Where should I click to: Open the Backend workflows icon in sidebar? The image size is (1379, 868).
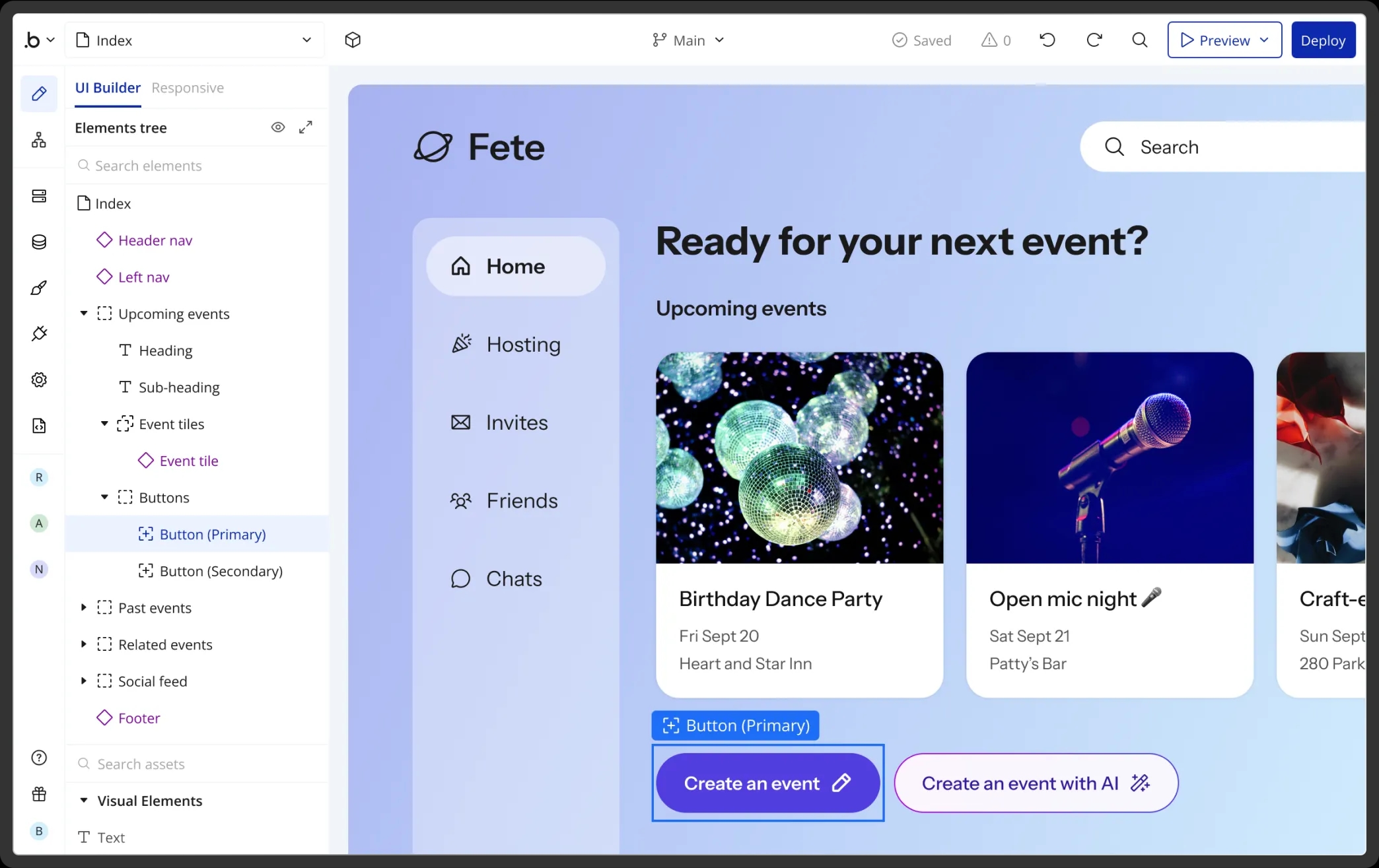(39, 196)
